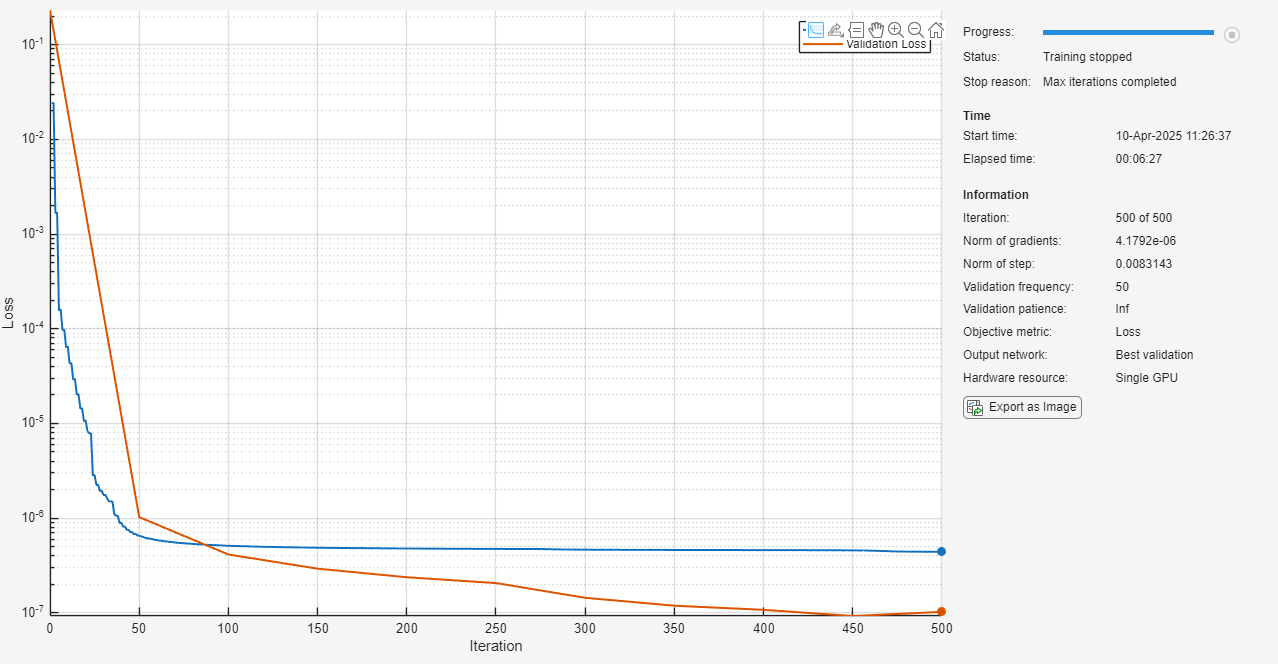Activate the zoom in tool
This screenshot has height=664, width=1278.
[x=896, y=30]
